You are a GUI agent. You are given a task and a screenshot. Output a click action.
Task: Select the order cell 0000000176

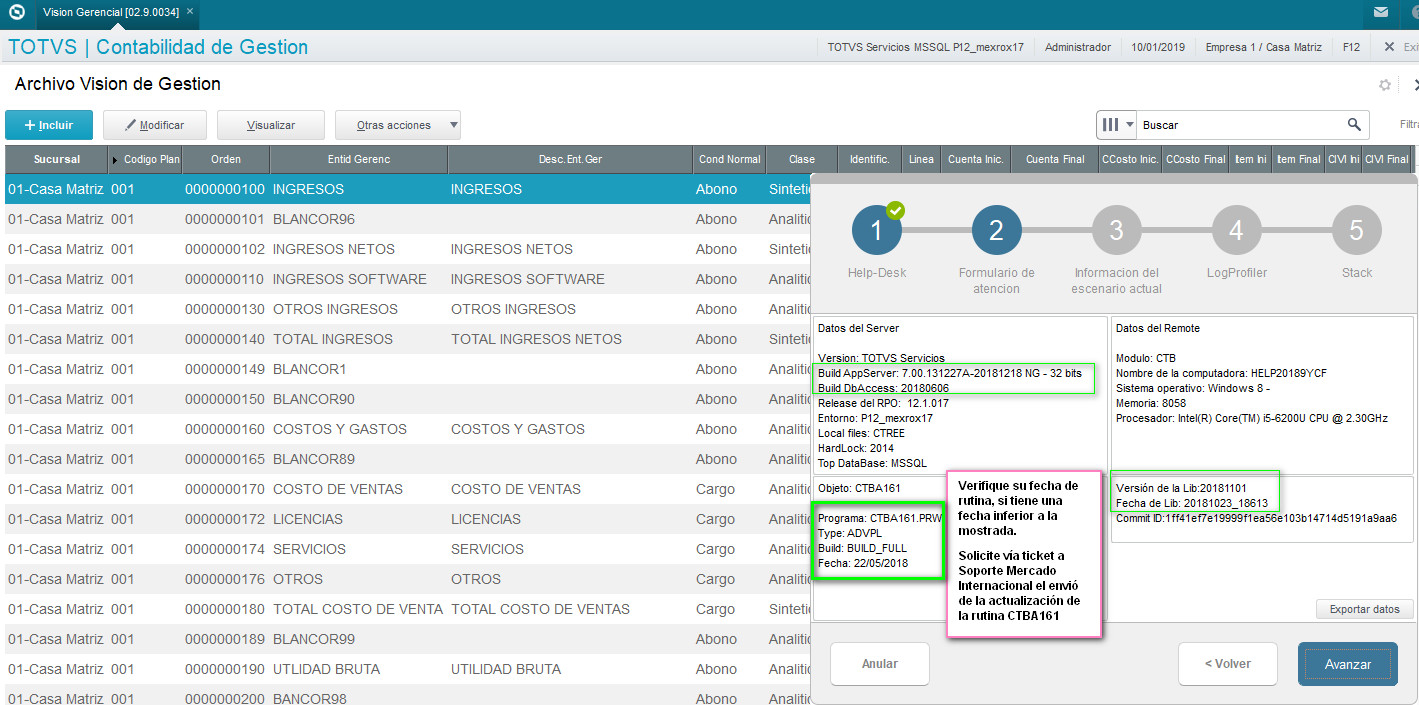[x=226, y=579]
